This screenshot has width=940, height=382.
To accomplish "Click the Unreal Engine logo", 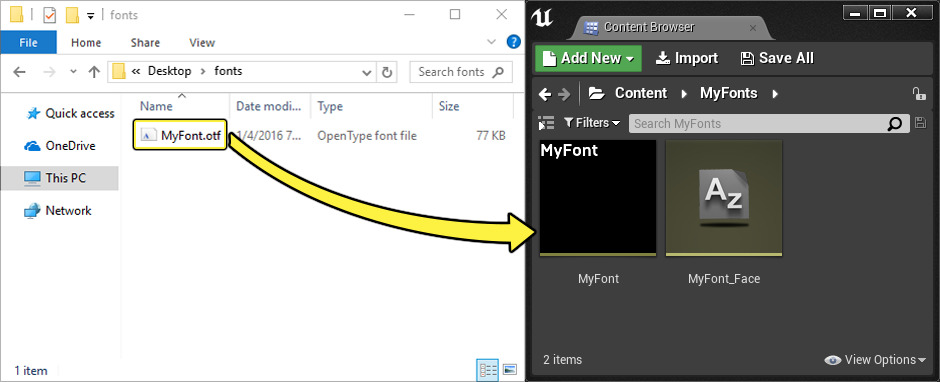I will point(542,18).
